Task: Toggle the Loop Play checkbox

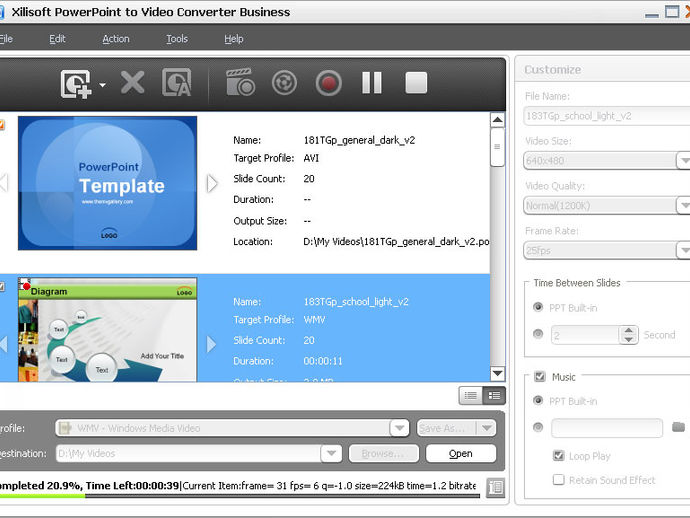Action: [558, 456]
